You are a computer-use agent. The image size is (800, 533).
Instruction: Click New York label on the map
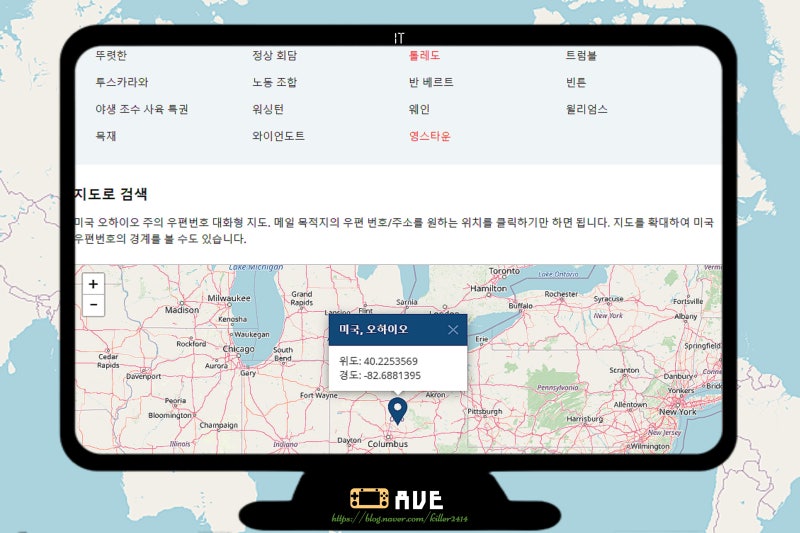click(678, 412)
